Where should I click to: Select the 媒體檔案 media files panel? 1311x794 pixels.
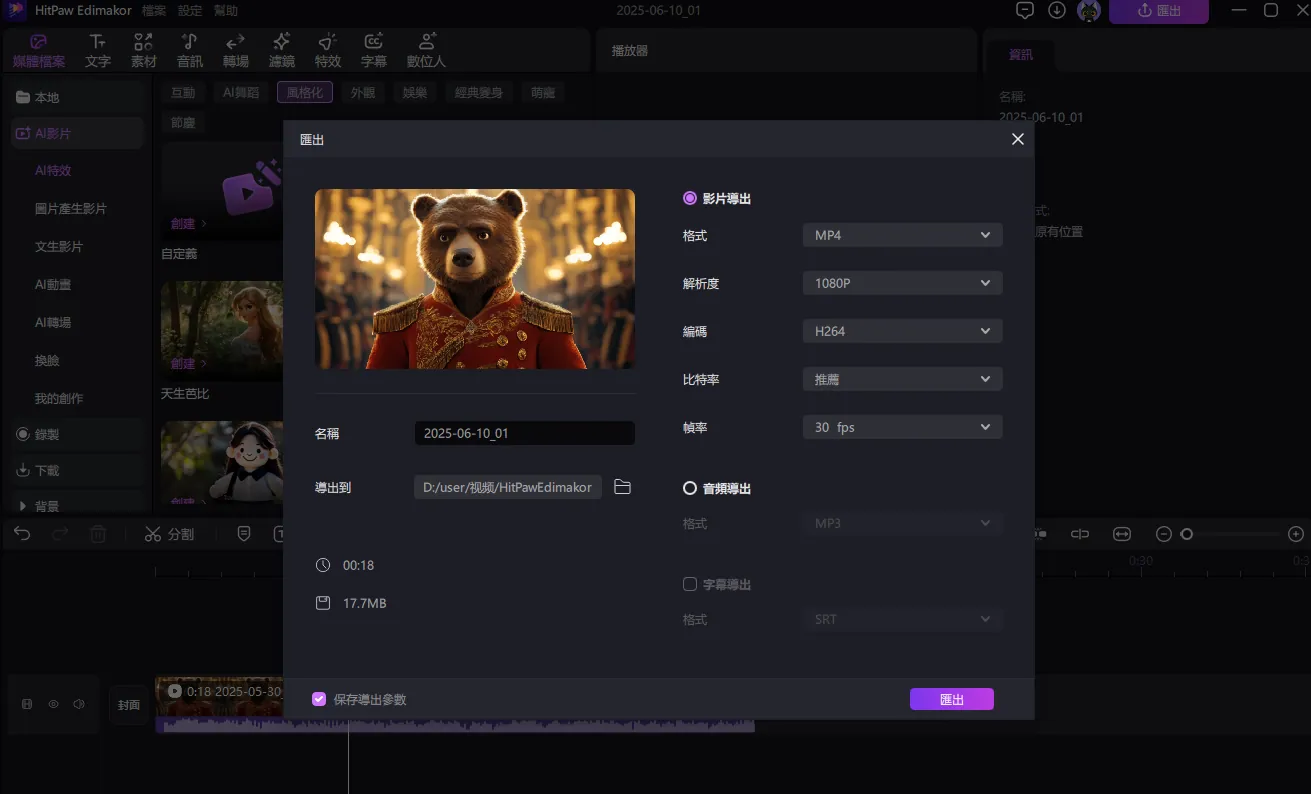pyautogui.click(x=39, y=51)
